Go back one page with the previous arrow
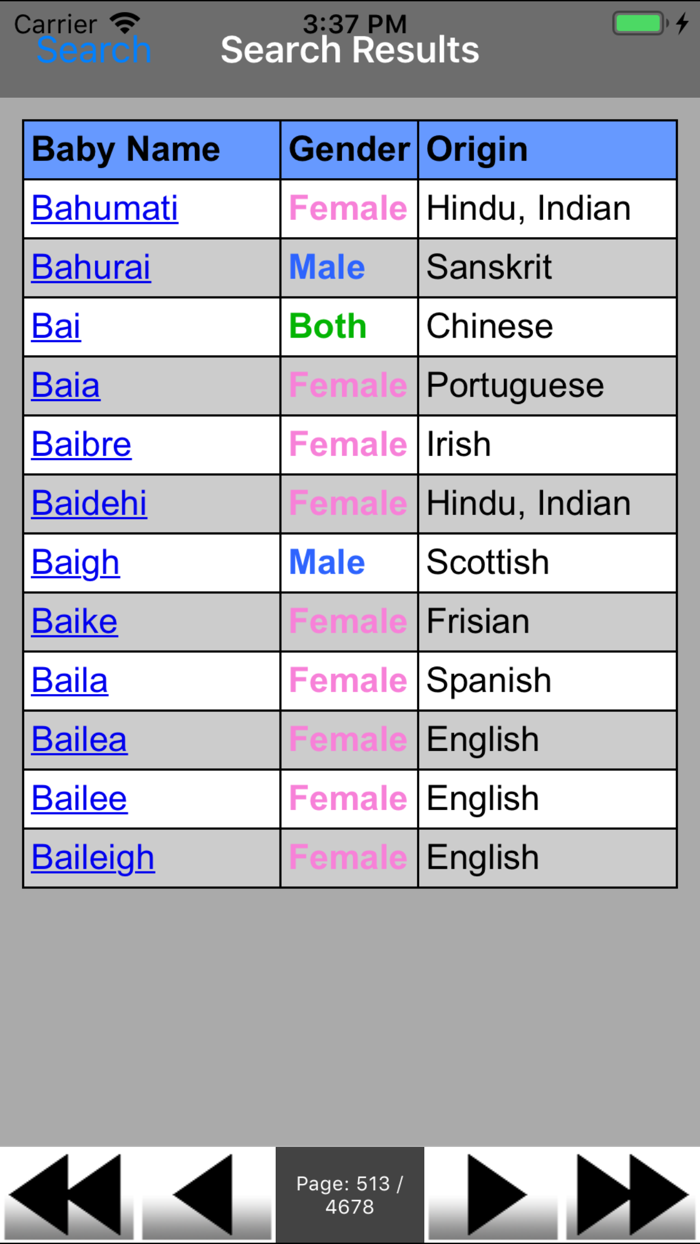The width and height of the screenshot is (700, 1244). pos(207,1193)
